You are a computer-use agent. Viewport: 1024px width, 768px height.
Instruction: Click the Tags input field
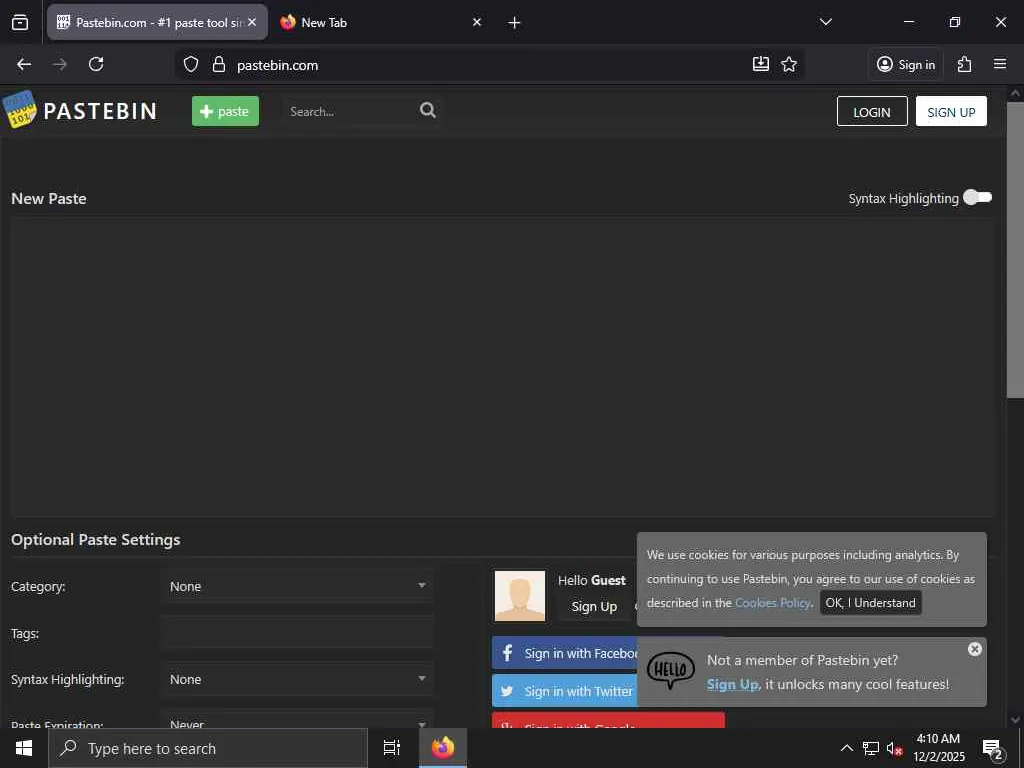click(297, 633)
